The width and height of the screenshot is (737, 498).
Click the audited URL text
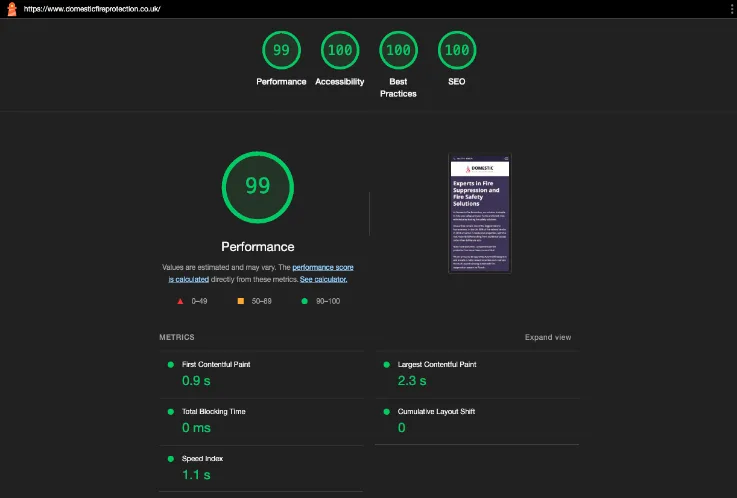coord(92,9)
